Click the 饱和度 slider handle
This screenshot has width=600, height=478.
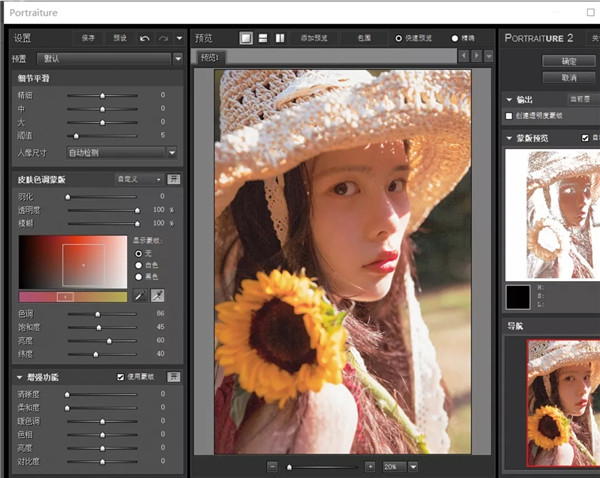coord(99,328)
